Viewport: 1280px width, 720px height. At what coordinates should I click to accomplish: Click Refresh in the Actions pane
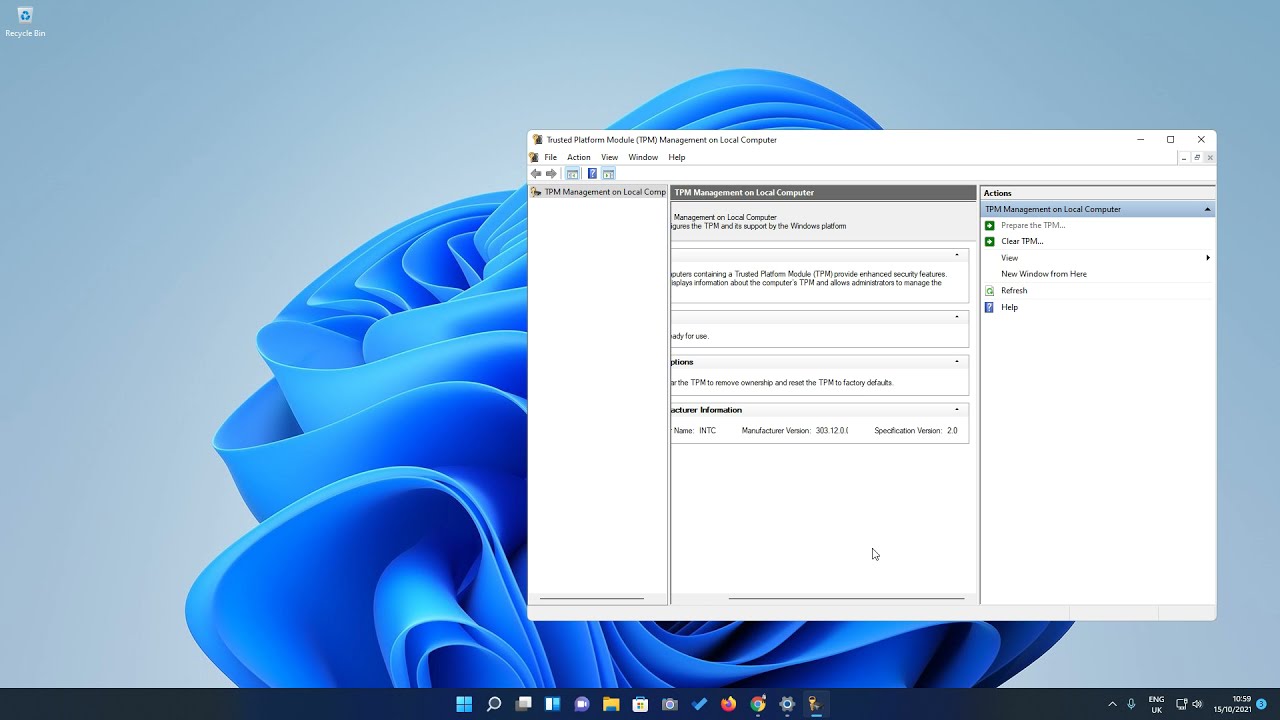pyautogui.click(x=1014, y=291)
